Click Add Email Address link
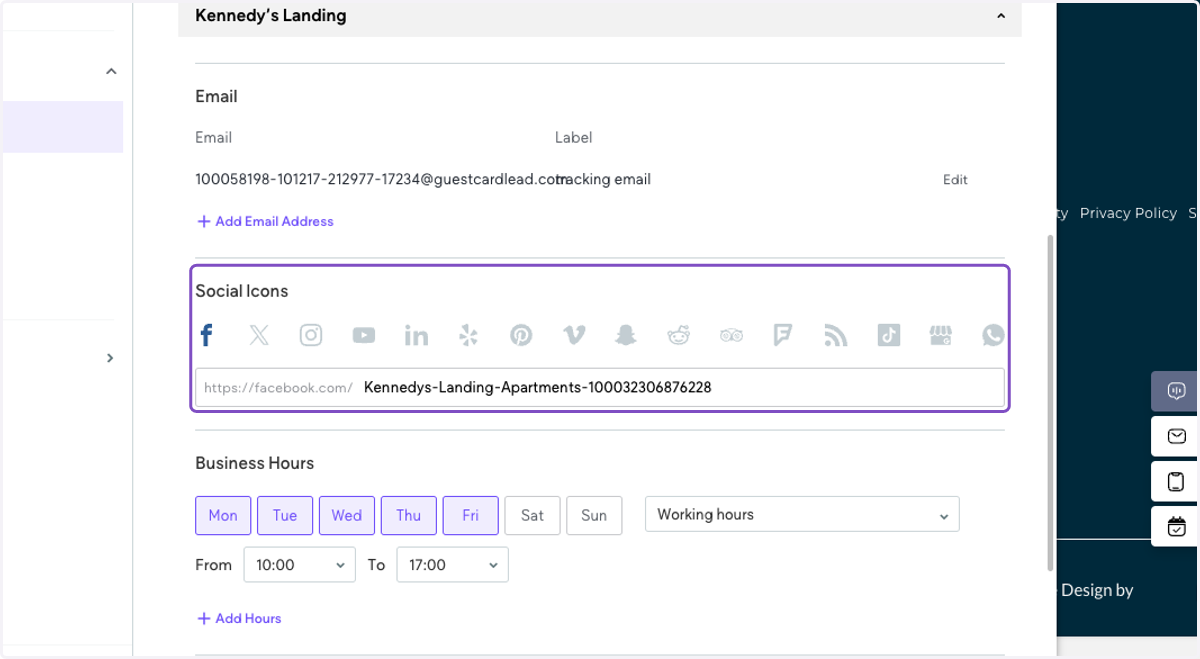Viewport: 1200px width, 659px height. [x=265, y=221]
